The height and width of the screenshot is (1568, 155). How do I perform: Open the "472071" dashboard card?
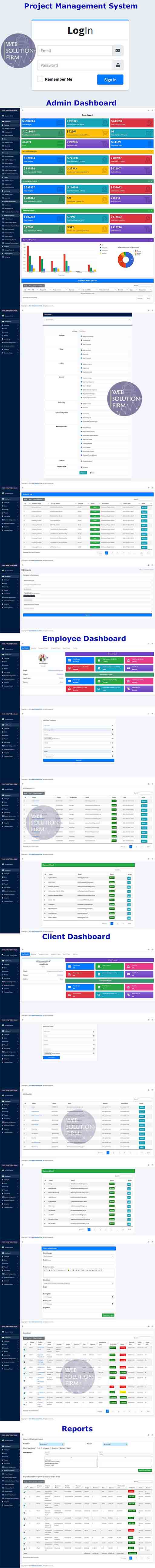point(43,144)
